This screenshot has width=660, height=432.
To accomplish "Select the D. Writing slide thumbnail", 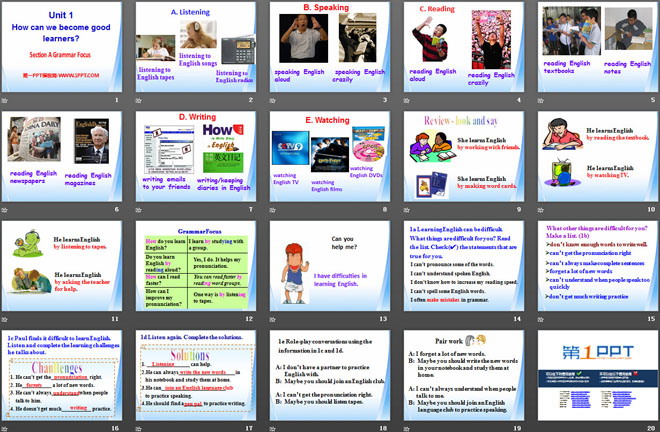I will (196, 156).
